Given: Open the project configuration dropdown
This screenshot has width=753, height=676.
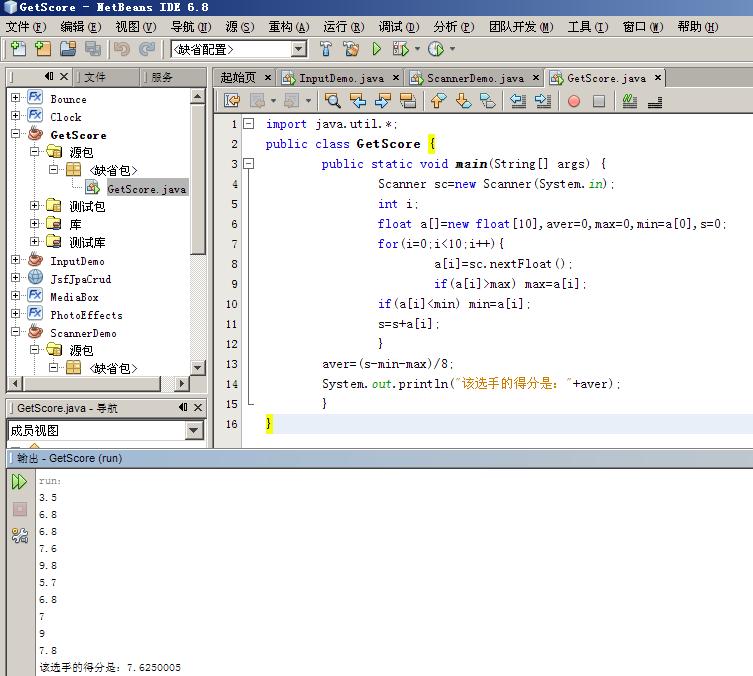Looking at the screenshot, I should tap(299, 49).
